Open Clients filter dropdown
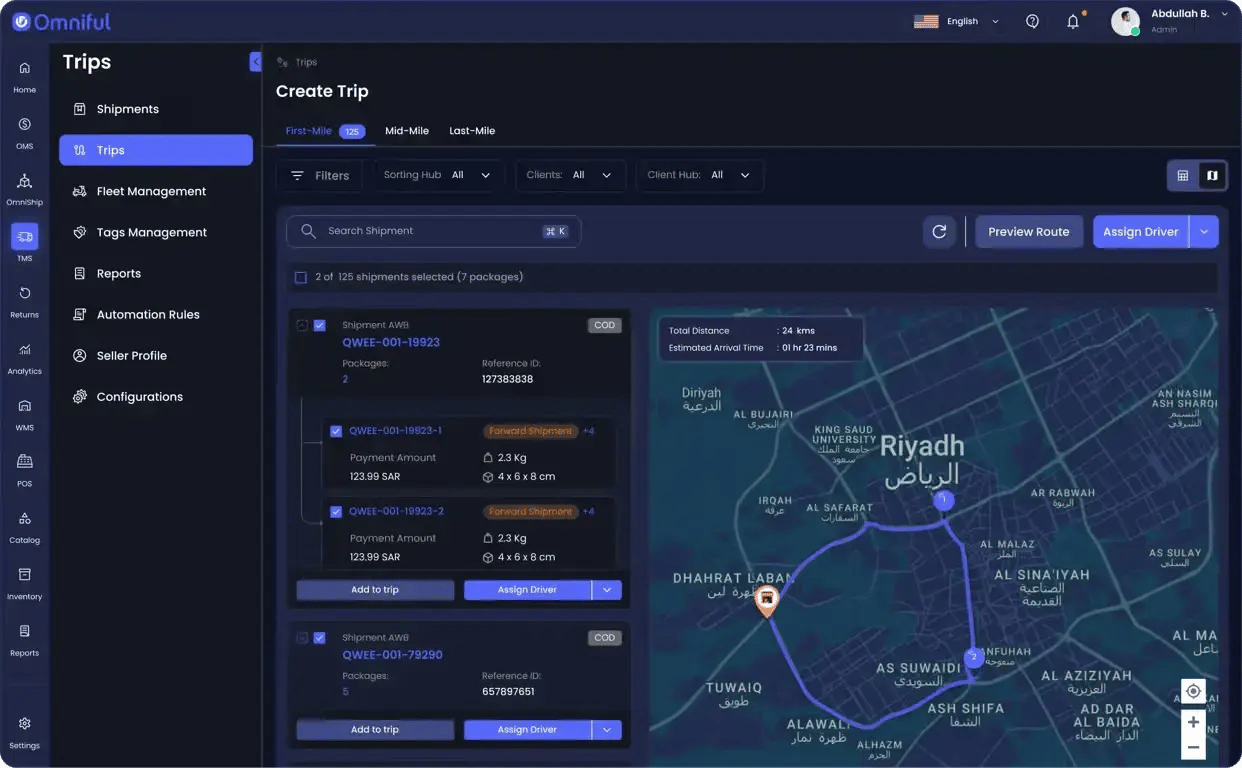The height and width of the screenshot is (768, 1242). 572,175
